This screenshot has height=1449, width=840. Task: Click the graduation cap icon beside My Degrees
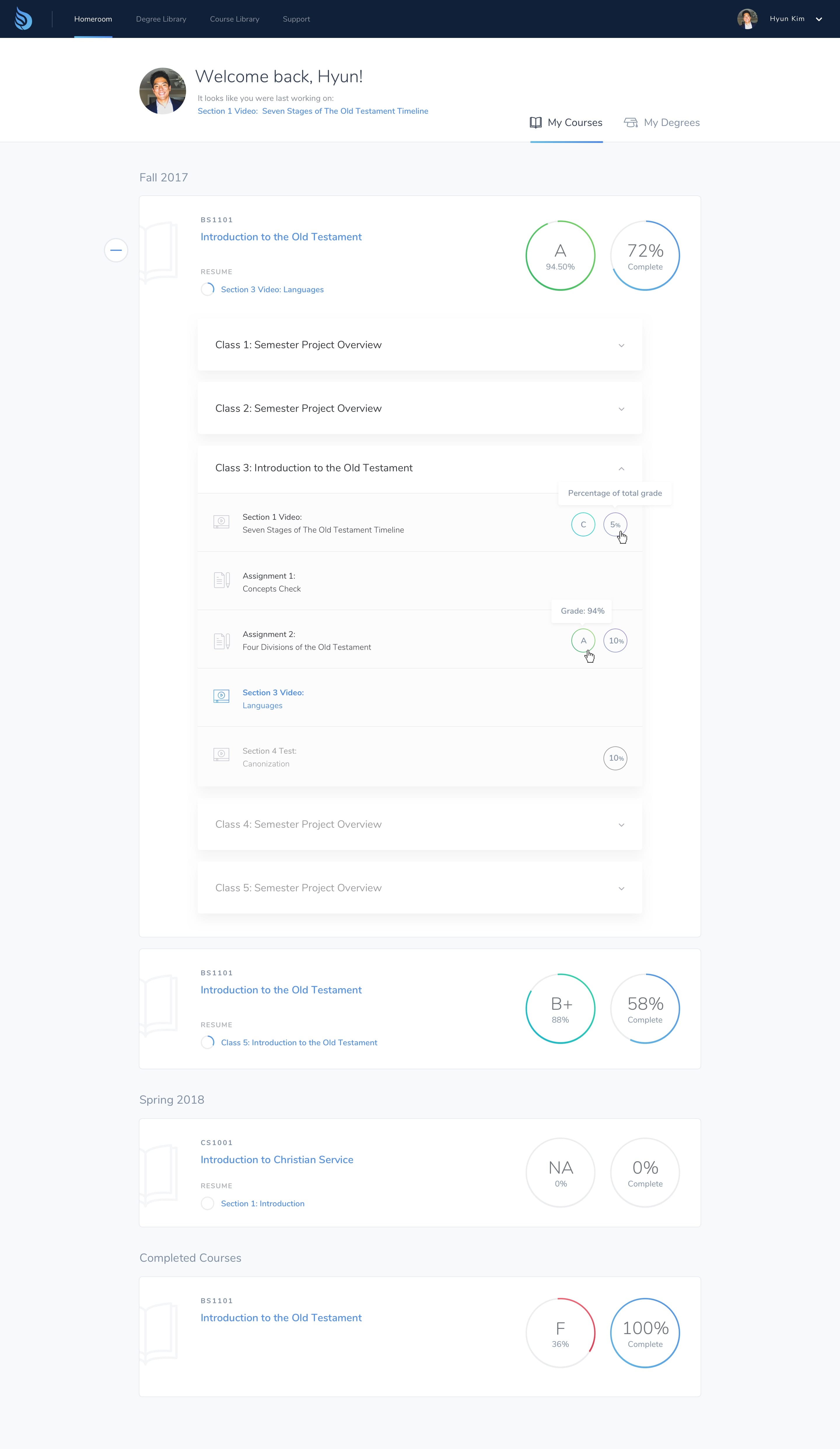click(x=631, y=123)
